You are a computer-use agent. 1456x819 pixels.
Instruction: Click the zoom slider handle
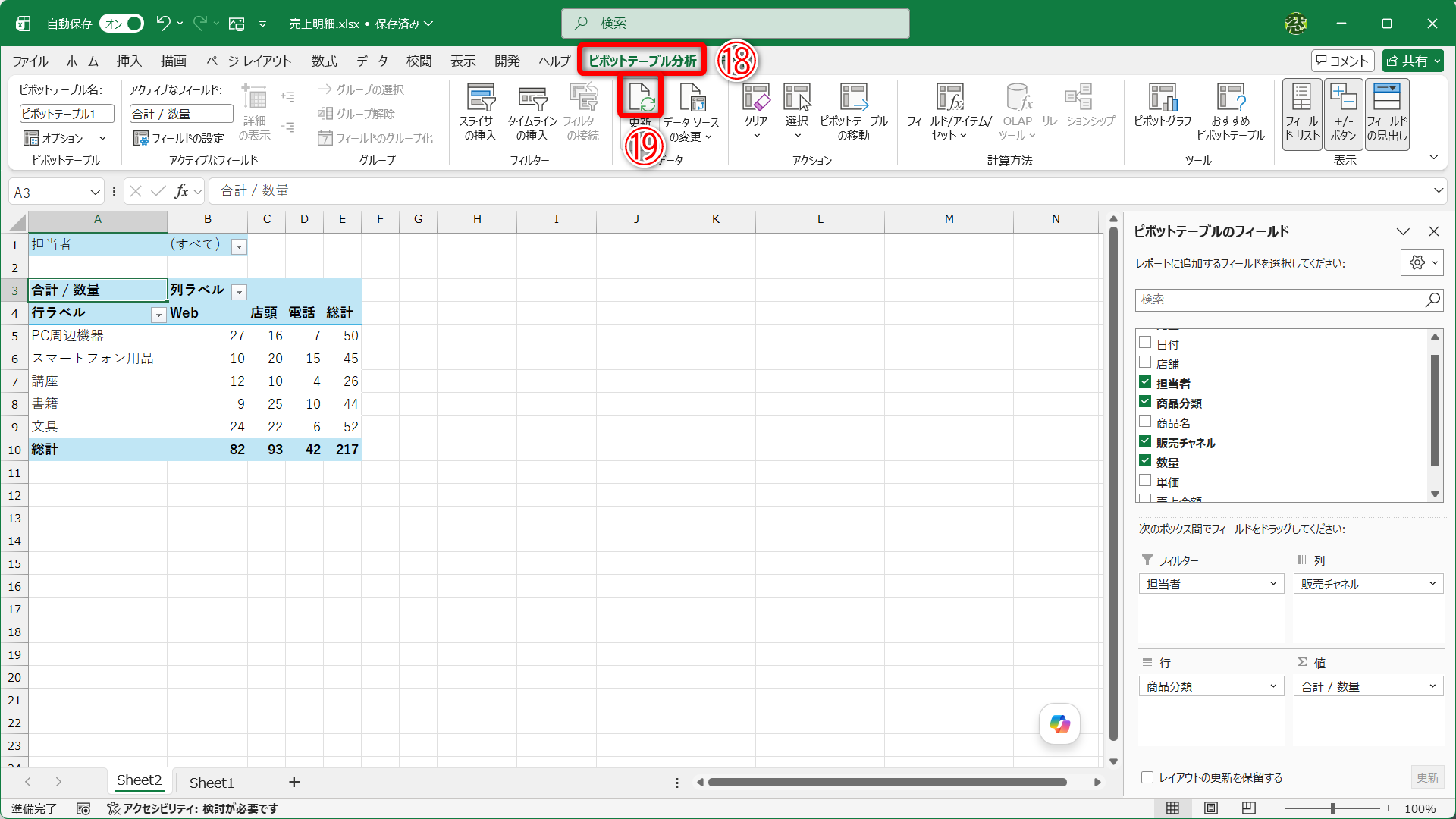coord(1332,808)
